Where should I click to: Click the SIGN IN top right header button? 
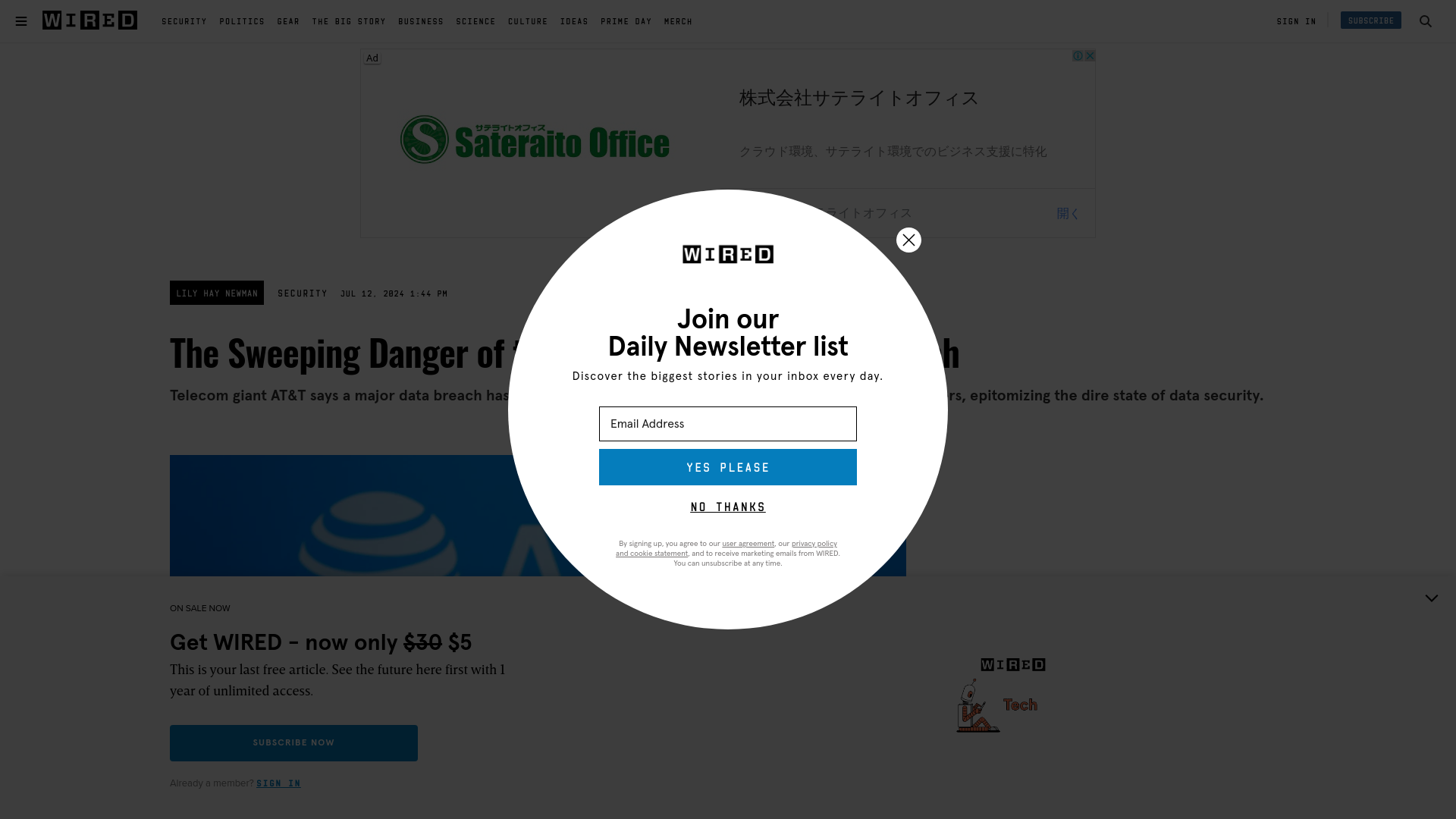point(1296,21)
